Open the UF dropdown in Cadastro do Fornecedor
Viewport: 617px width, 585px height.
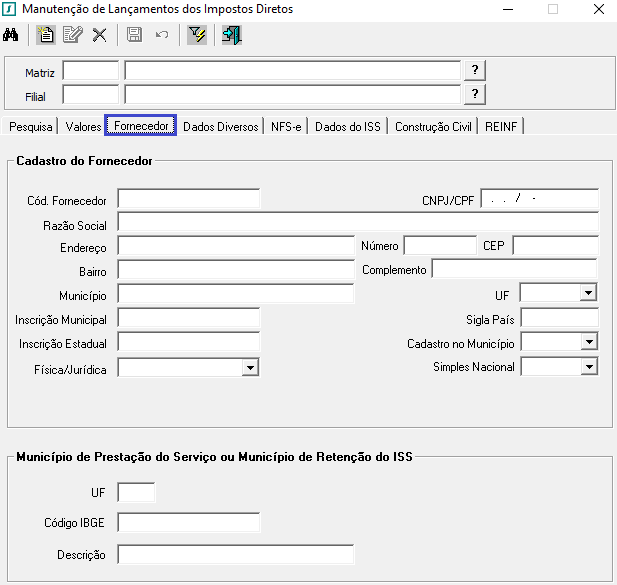pos(588,292)
